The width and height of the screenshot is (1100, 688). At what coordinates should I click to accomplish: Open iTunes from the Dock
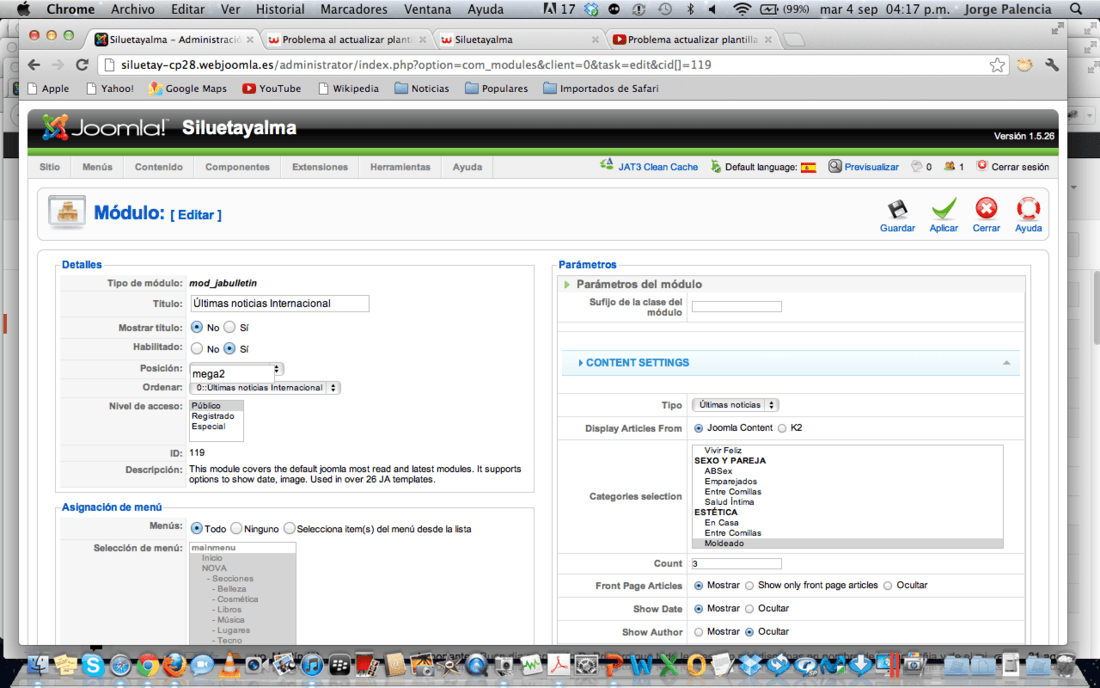point(311,664)
